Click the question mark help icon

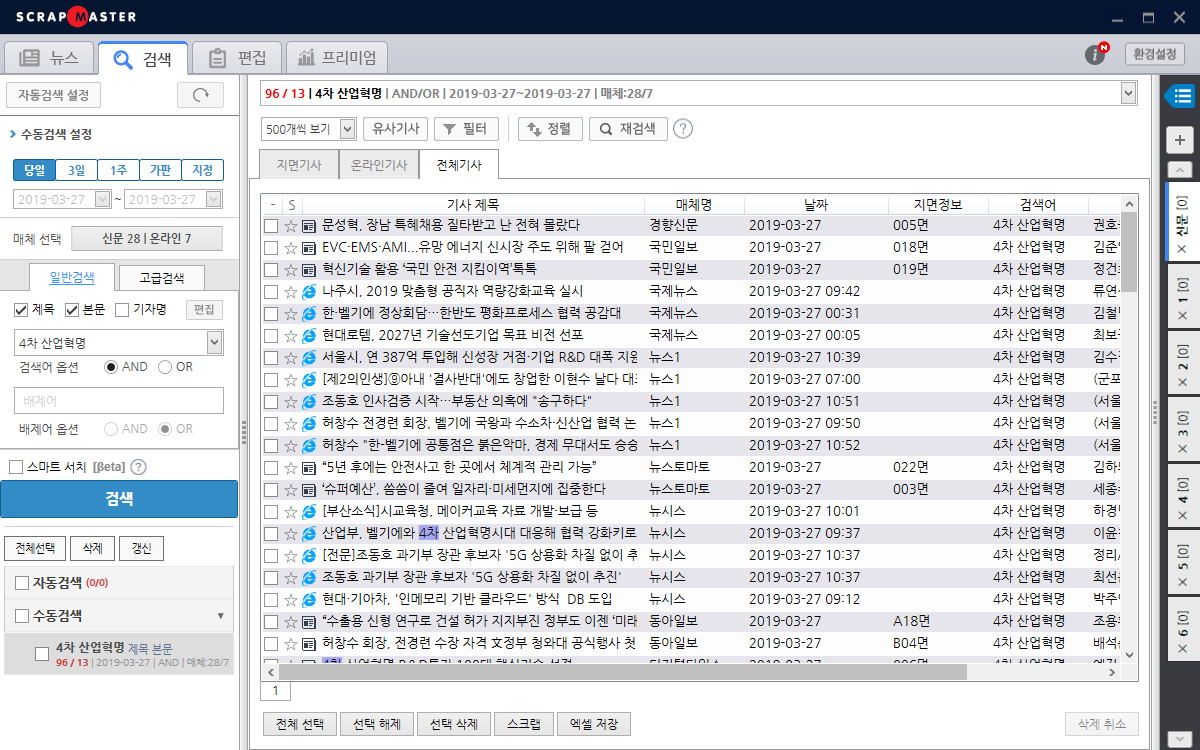tap(682, 128)
